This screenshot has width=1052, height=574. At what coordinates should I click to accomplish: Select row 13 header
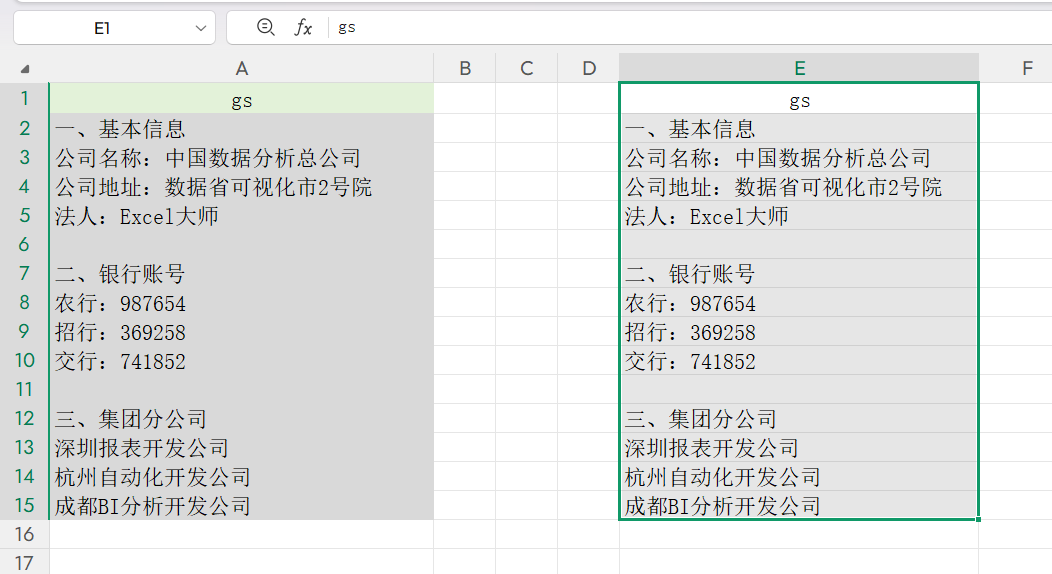tap(24, 447)
